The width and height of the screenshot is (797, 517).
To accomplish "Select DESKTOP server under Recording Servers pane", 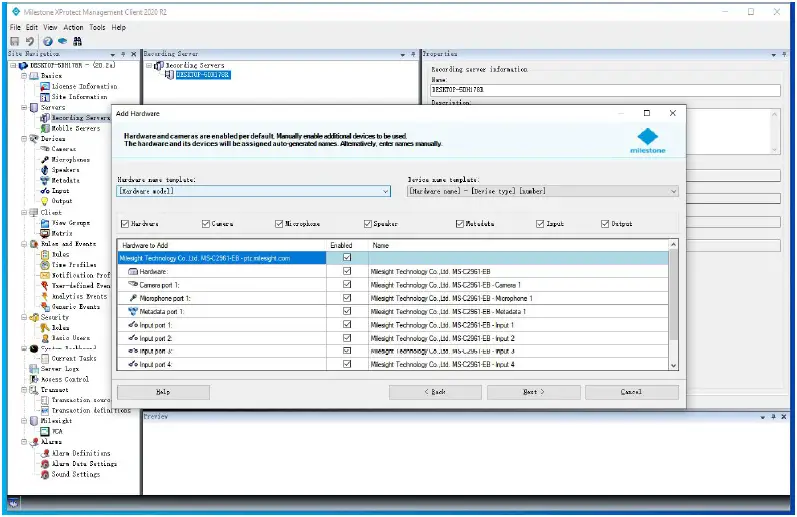I will pos(203,75).
